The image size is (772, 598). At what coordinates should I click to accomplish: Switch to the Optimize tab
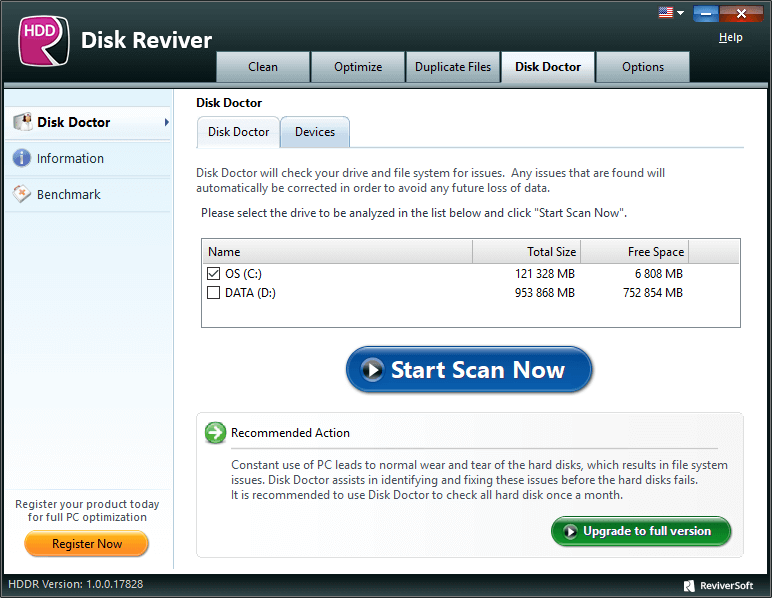pos(358,67)
